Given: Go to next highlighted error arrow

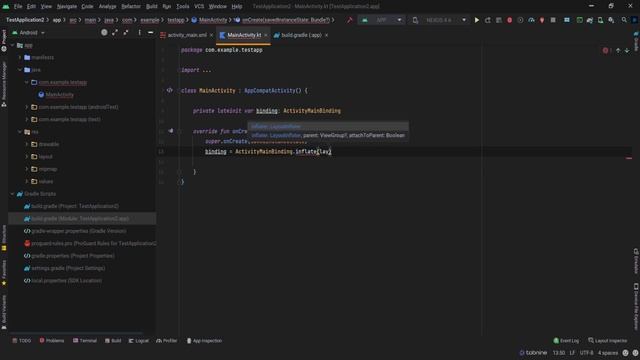Looking at the screenshot, I should coord(627,50).
